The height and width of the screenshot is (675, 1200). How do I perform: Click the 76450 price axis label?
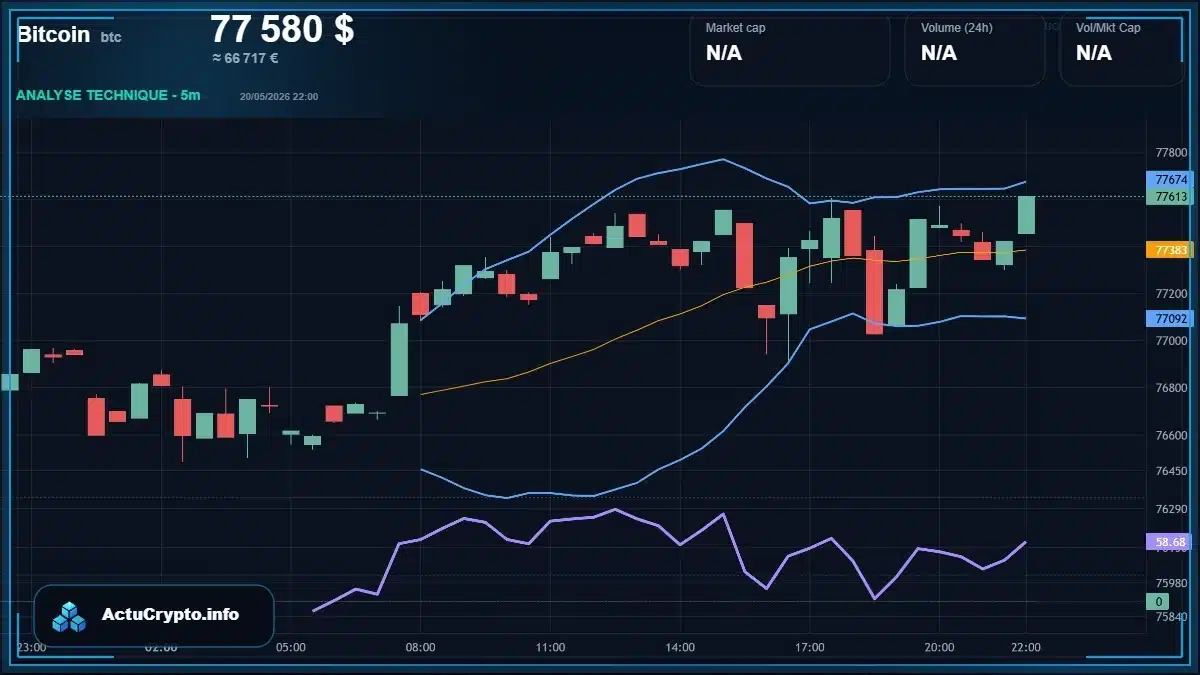1171,471
